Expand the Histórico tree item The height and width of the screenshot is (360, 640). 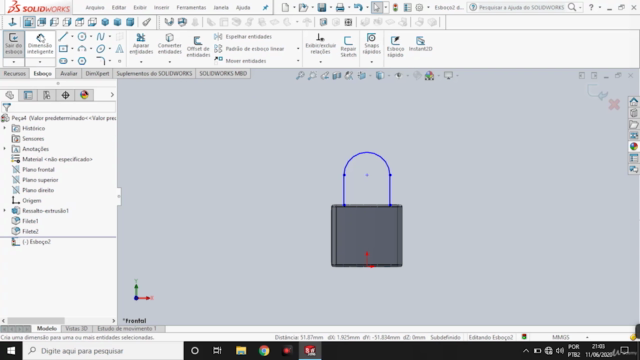click(x=4, y=128)
